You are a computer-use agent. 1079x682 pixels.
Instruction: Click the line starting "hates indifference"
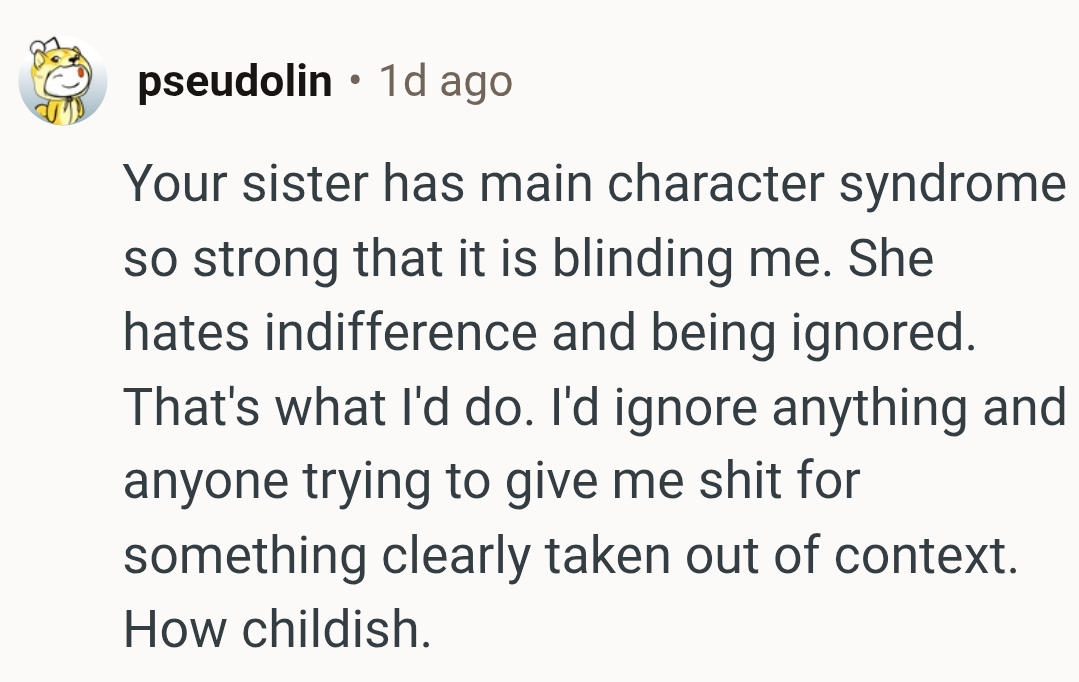[x=548, y=334]
